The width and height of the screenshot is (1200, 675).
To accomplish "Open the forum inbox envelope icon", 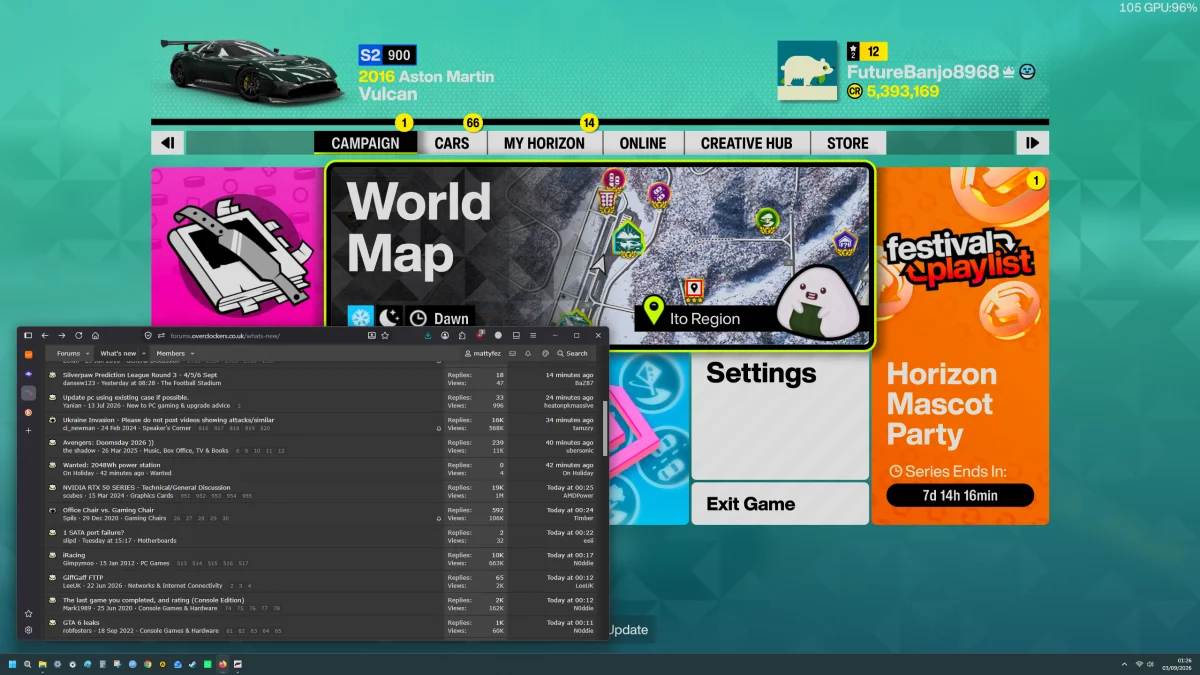I will 512,353.
